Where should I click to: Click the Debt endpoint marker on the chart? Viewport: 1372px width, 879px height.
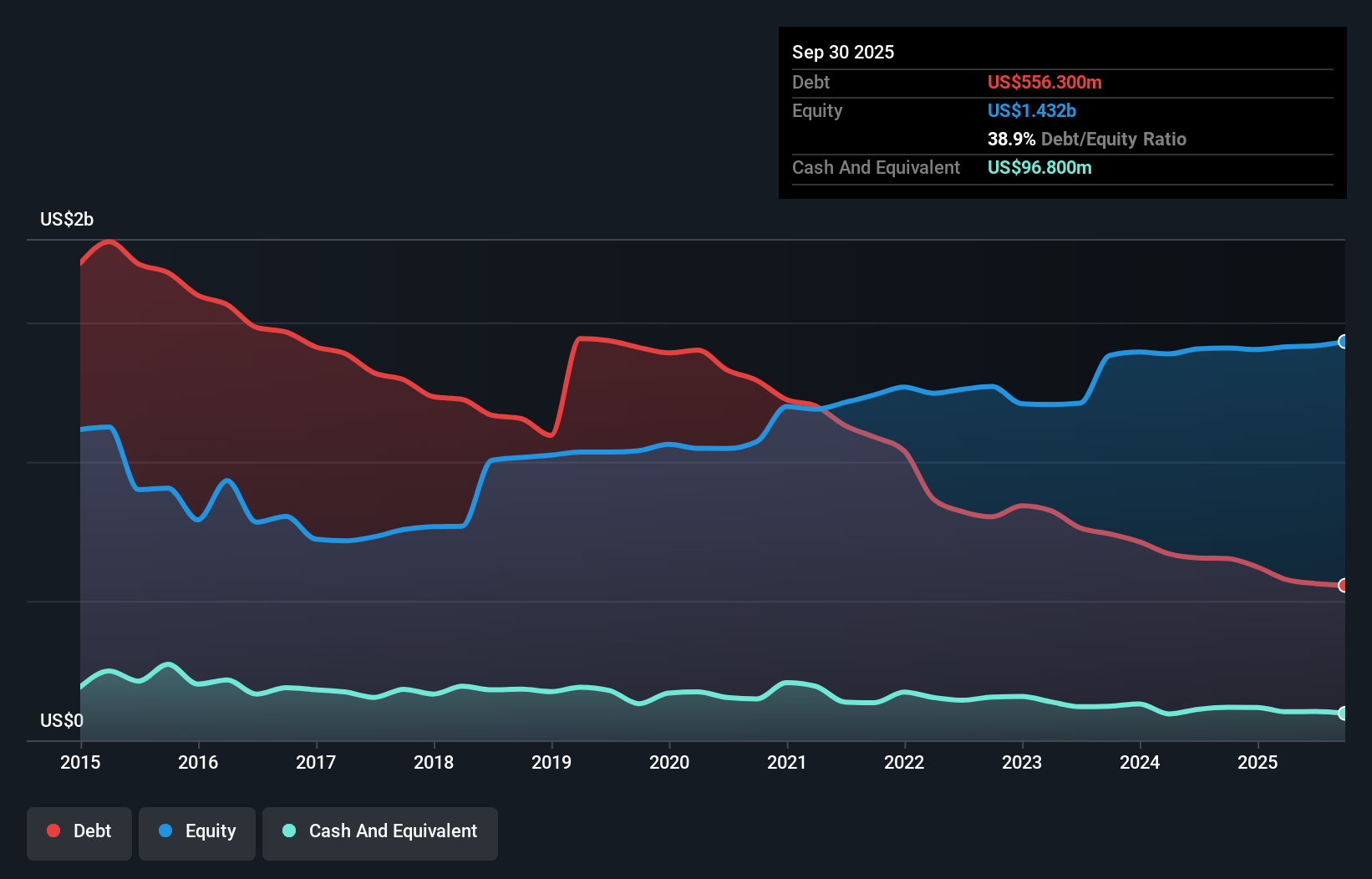click(x=1342, y=586)
